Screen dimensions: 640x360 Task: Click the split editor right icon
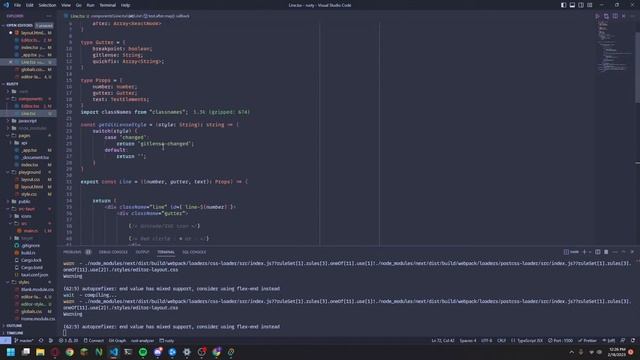(615, 16)
